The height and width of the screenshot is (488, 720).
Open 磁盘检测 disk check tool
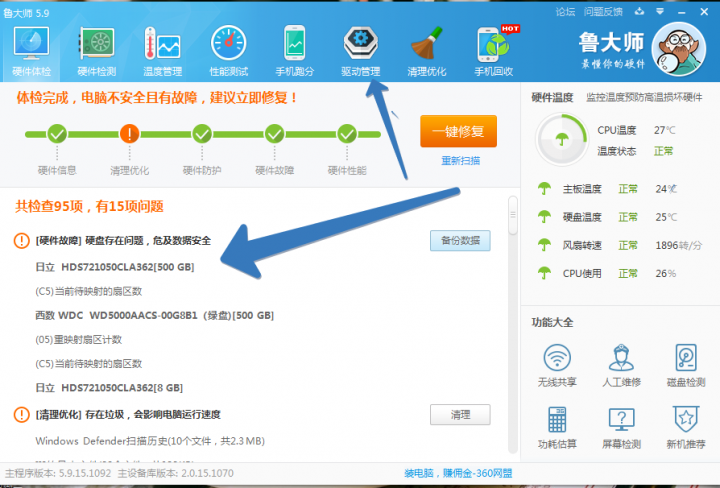(686, 365)
